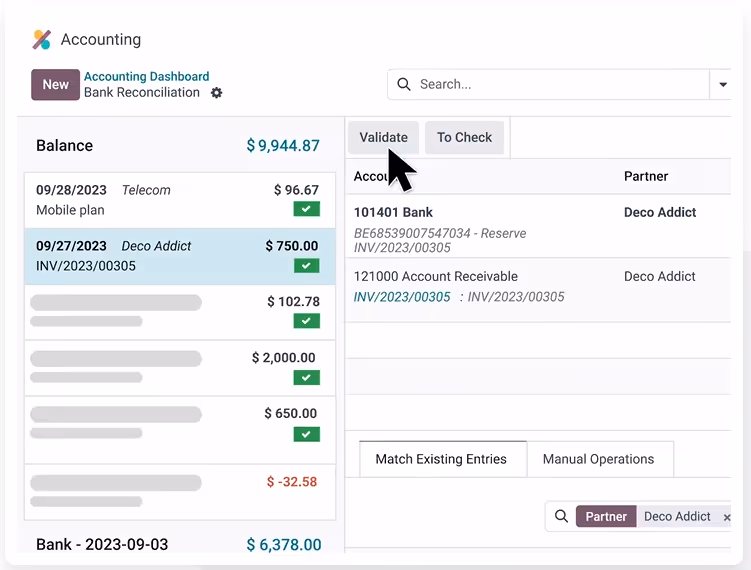The width and height of the screenshot is (751, 570).
Task: Click the Bank - 2023-09-03 statement header
Action: tap(102, 545)
